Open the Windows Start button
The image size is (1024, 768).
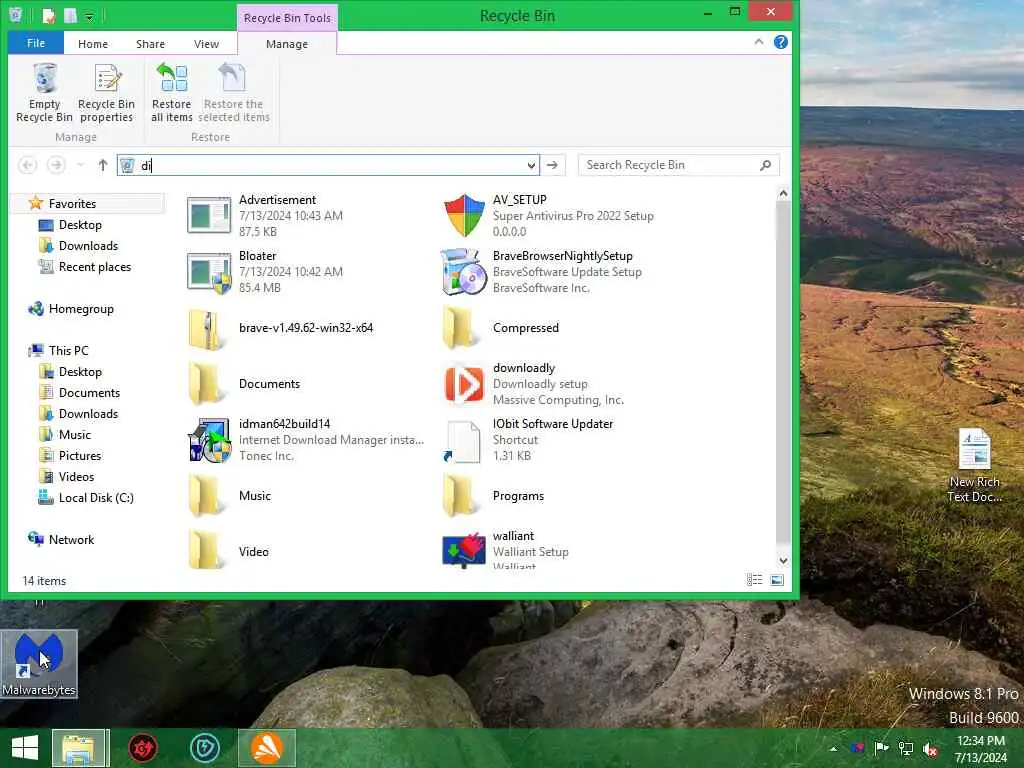25,748
